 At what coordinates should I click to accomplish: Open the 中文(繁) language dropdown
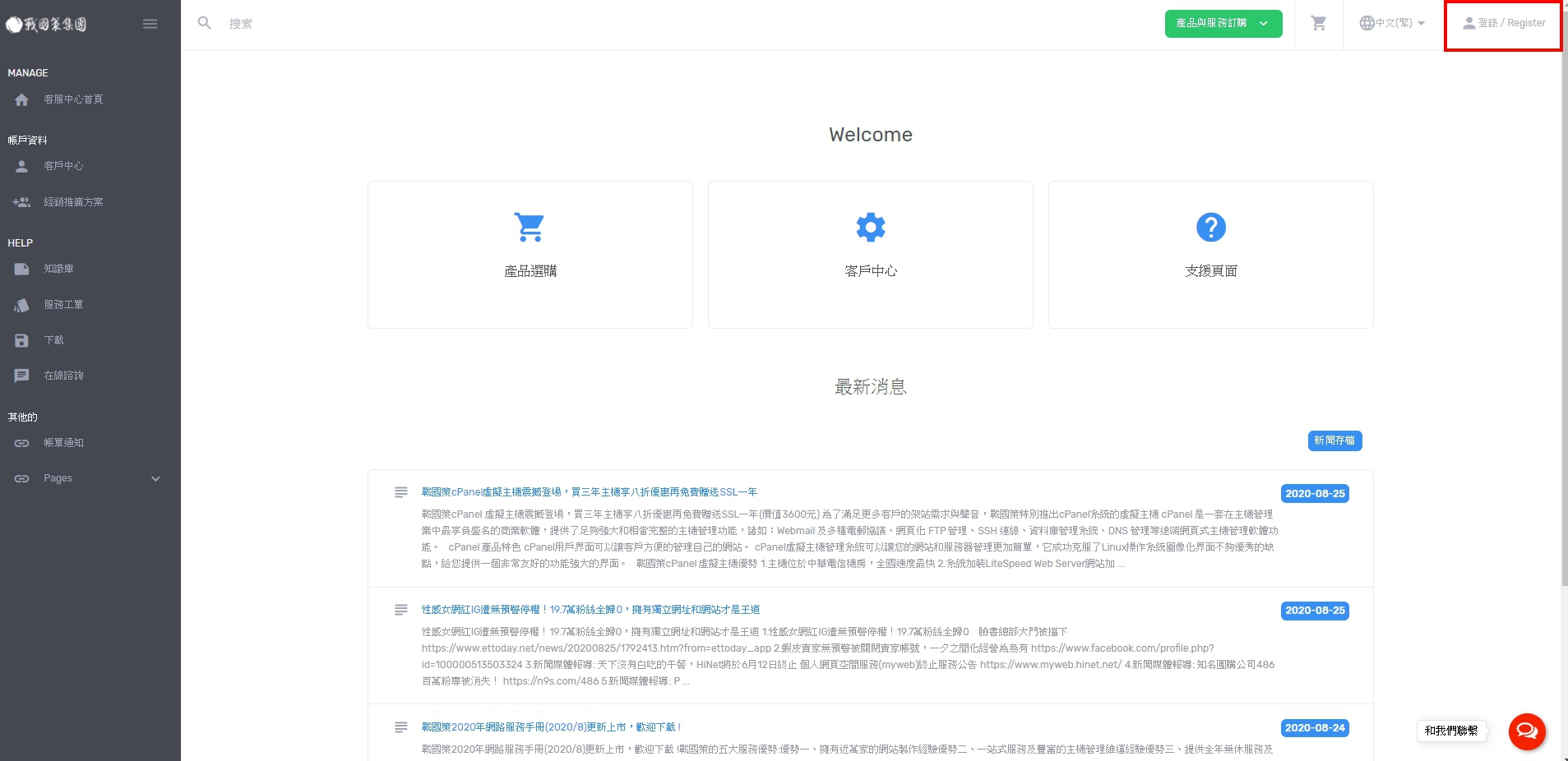pos(1392,23)
